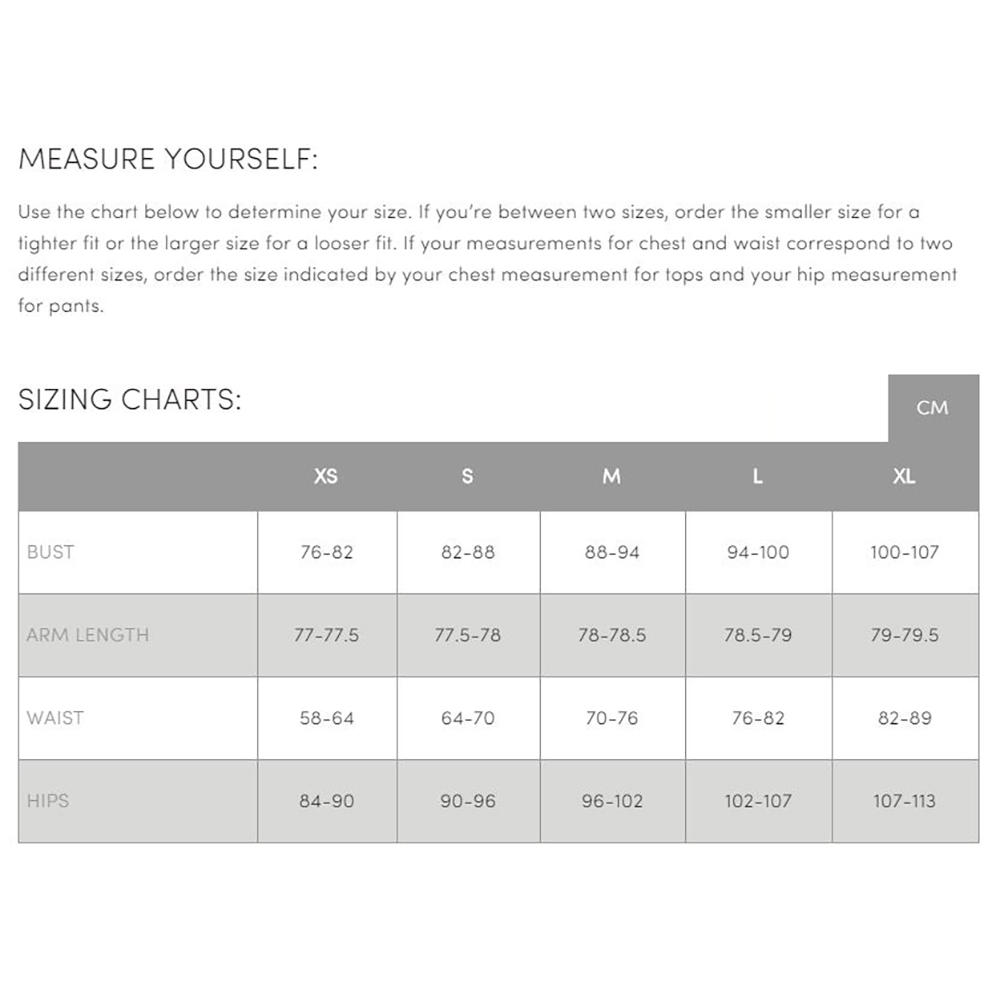The height and width of the screenshot is (1000, 1000).
Task: Select the XL size column header
Action: coord(905,476)
